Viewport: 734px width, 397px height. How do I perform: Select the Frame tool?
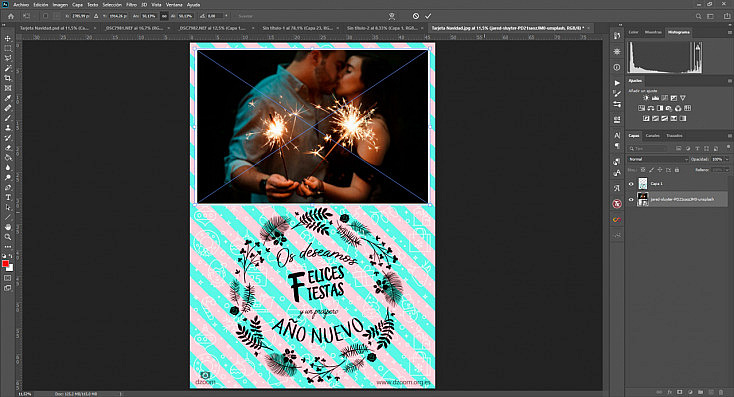click(x=7, y=88)
